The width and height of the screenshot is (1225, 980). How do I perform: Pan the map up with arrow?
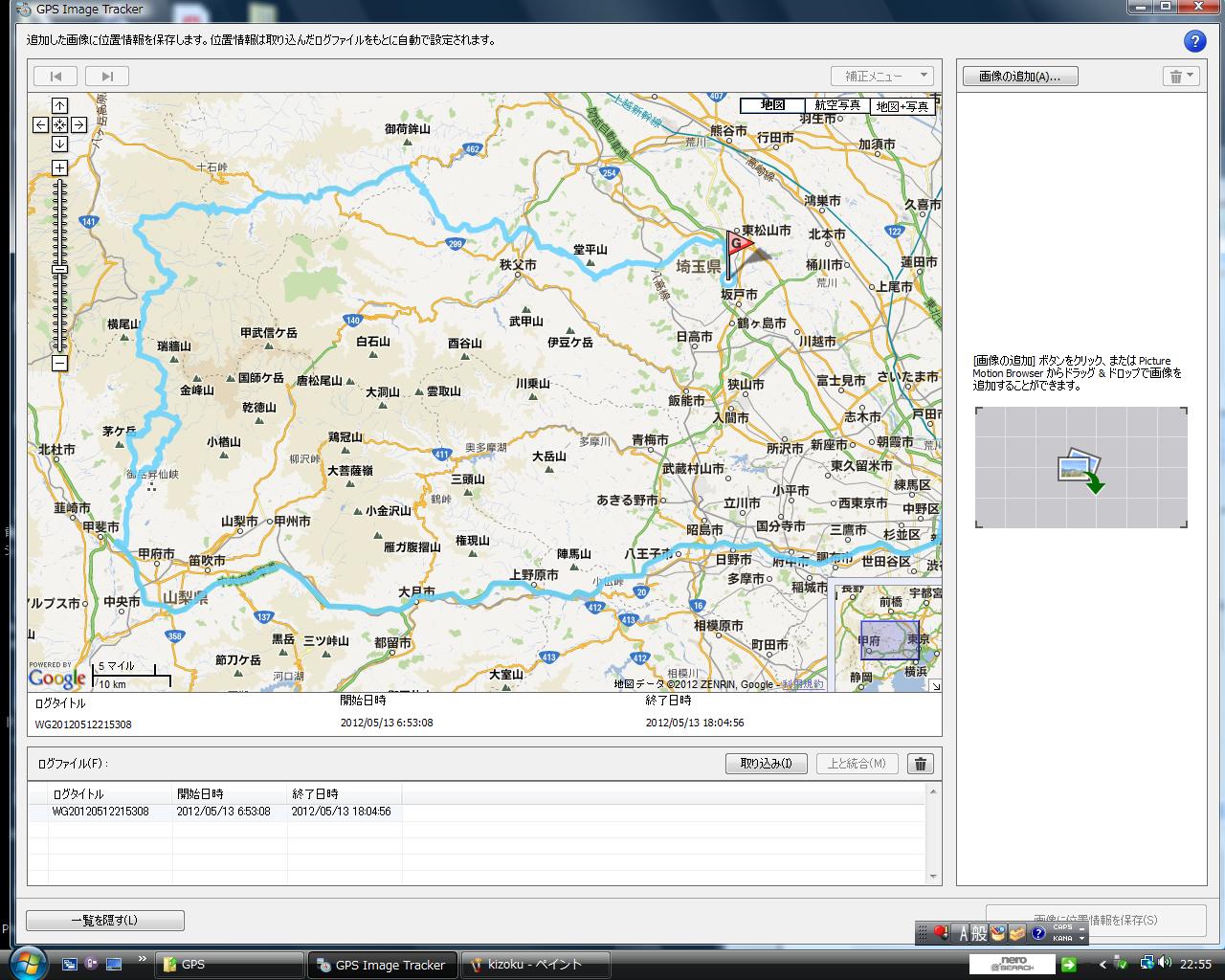tap(59, 105)
